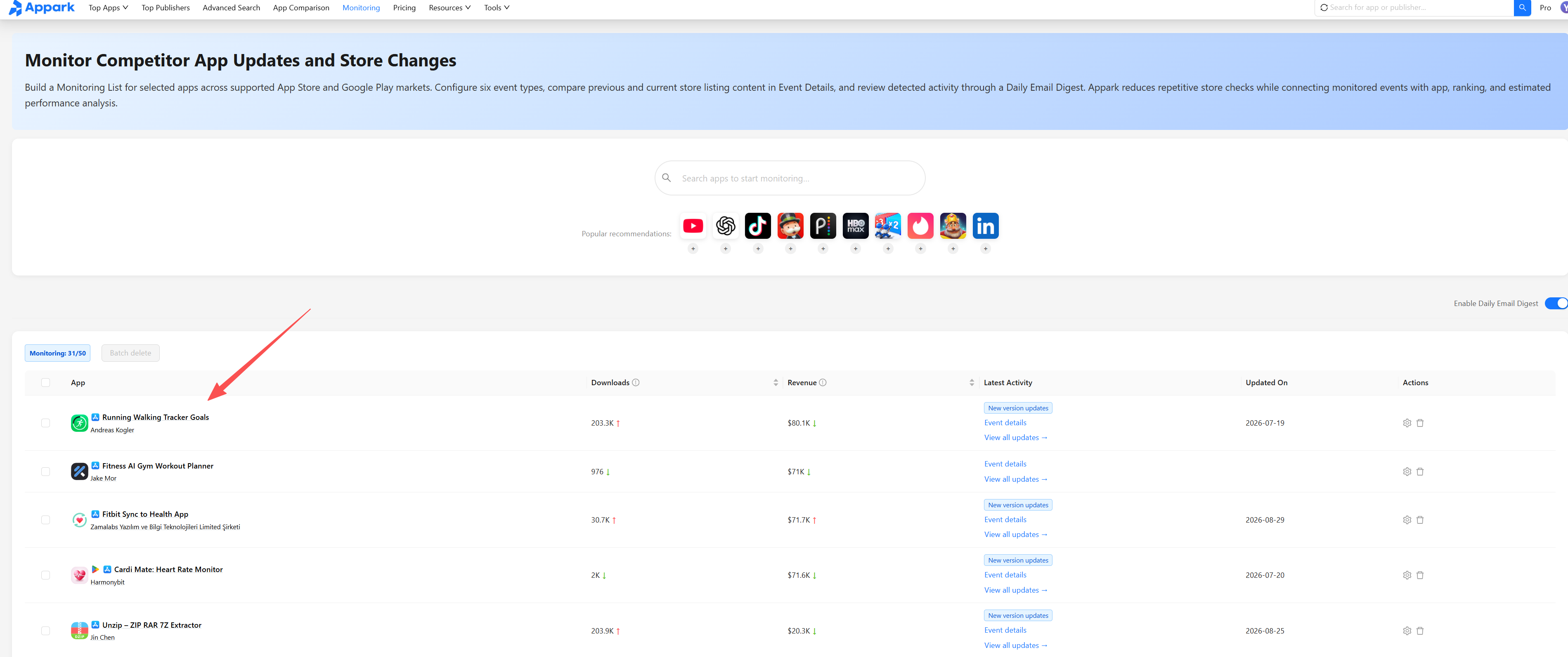Click trash icon for Cardi Mate row

tap(1420, 575)
